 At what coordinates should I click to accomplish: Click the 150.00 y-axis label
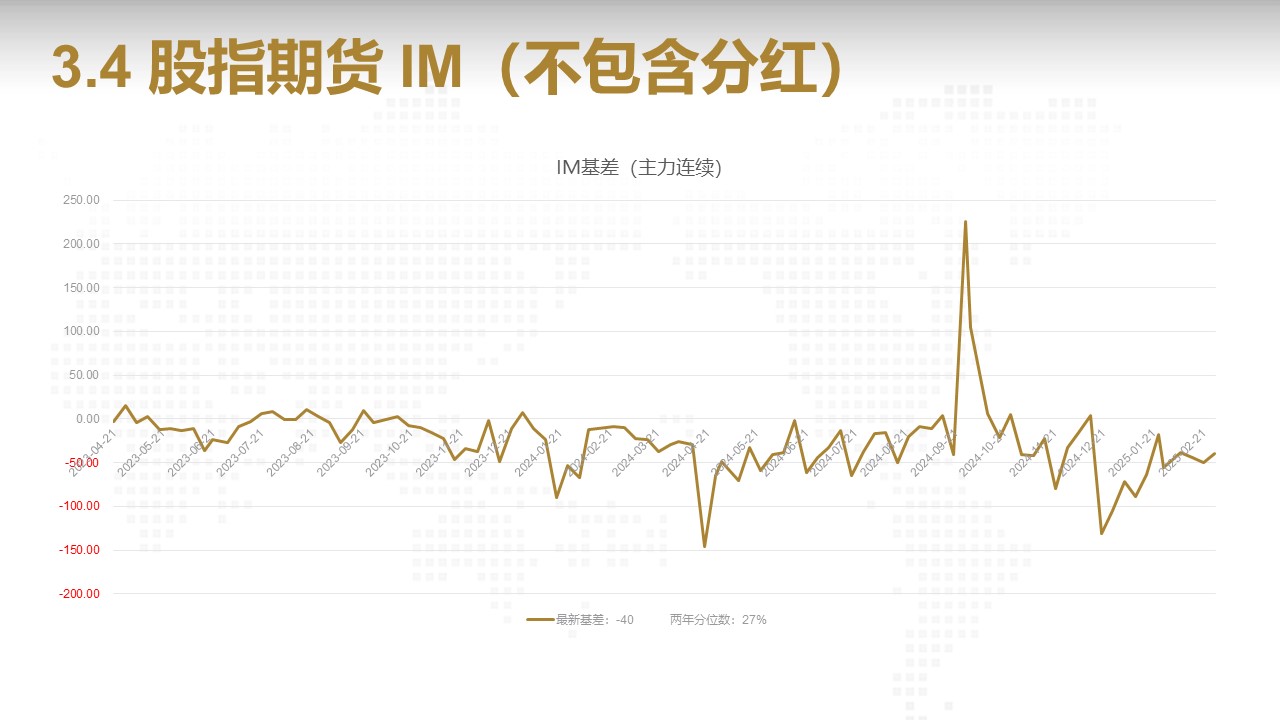[80, 288]
